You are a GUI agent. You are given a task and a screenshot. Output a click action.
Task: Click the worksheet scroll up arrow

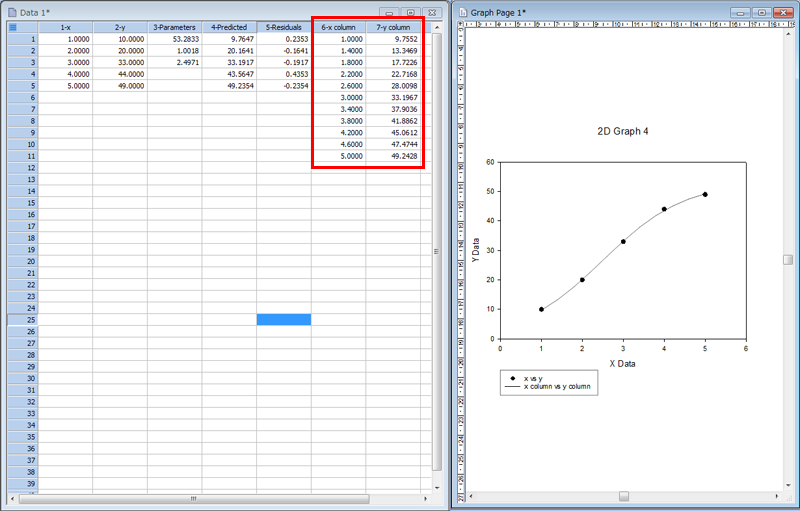(437, 28)
